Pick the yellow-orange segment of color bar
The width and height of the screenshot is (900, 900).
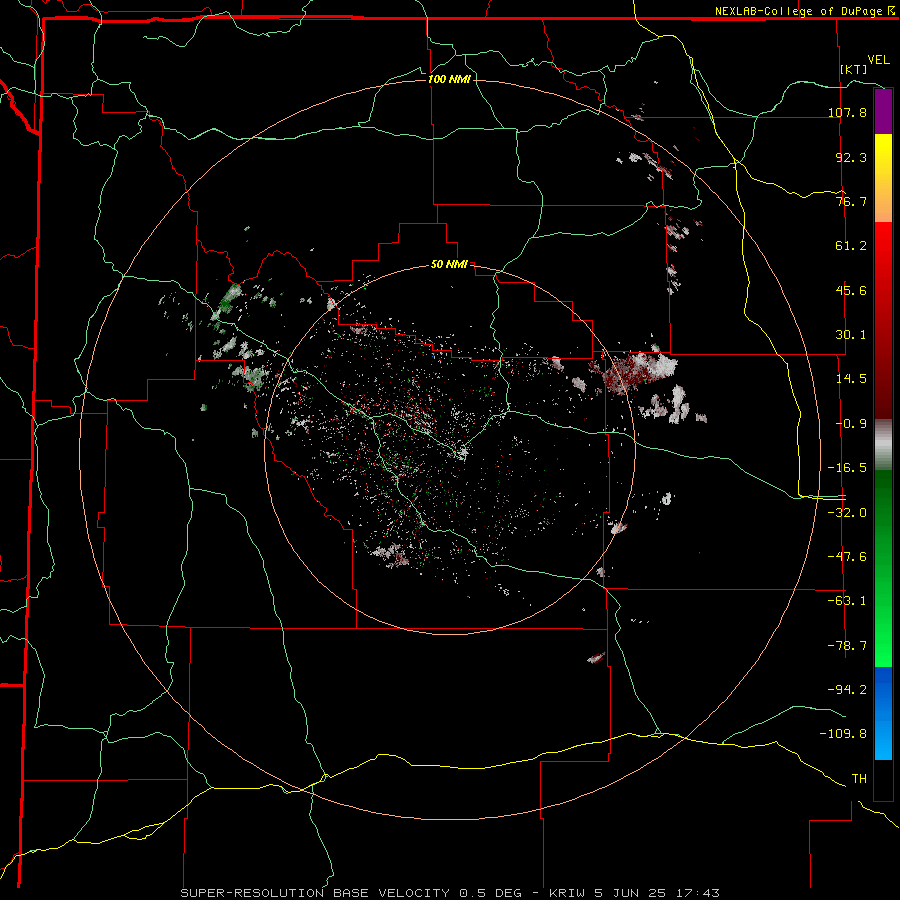point(883,178)
